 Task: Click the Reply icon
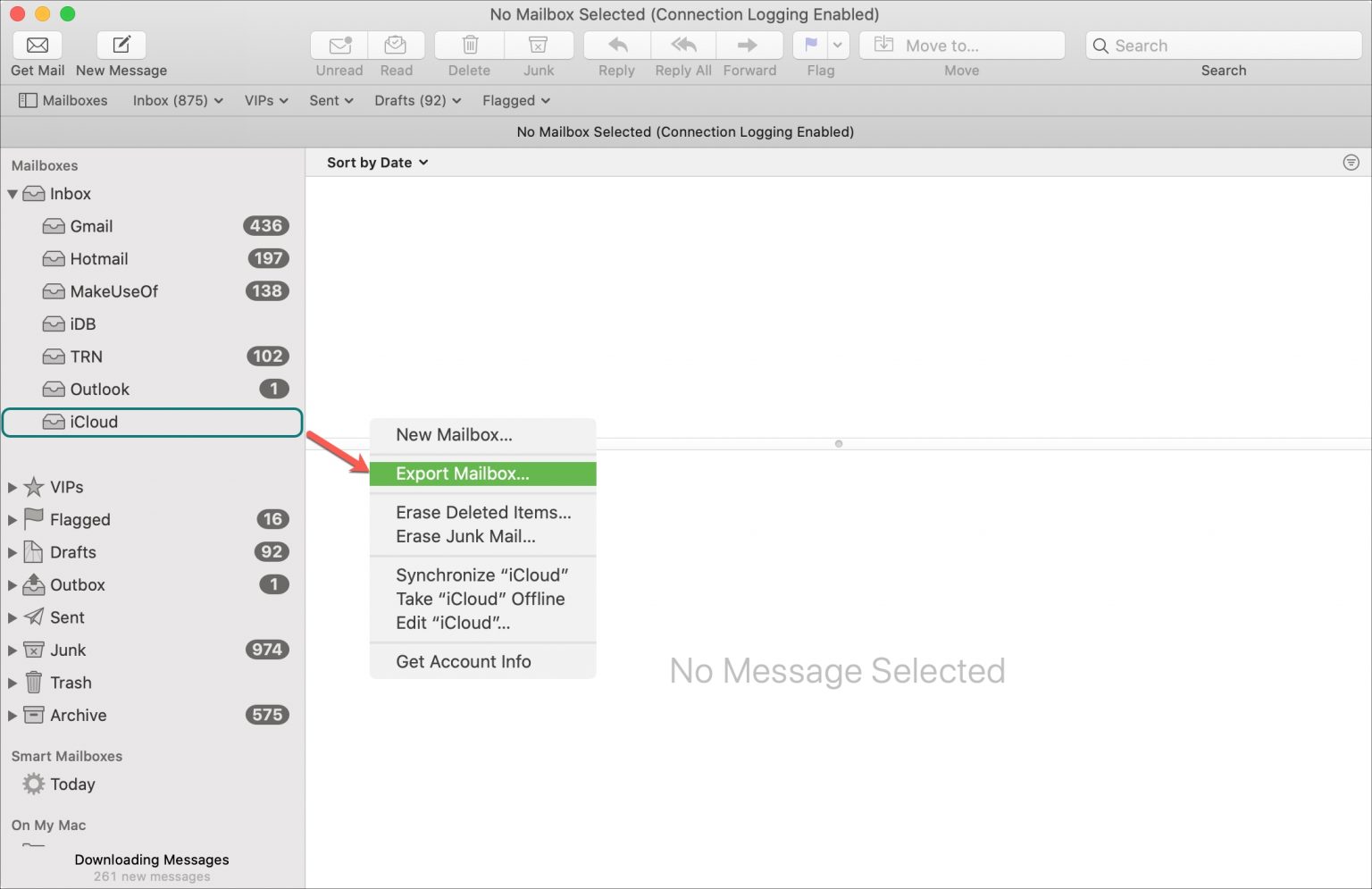pos(615,45)
